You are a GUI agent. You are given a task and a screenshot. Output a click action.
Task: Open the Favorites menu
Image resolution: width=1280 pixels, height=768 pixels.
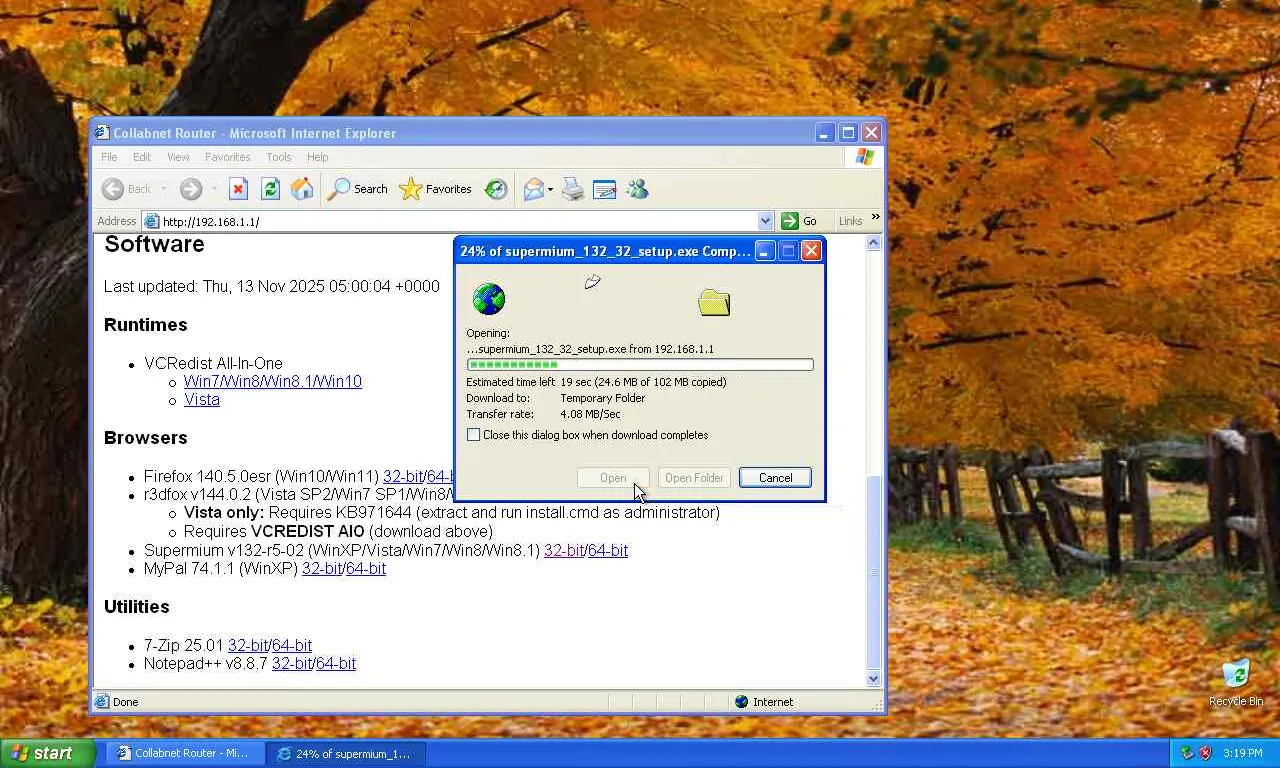coord(228,157)
